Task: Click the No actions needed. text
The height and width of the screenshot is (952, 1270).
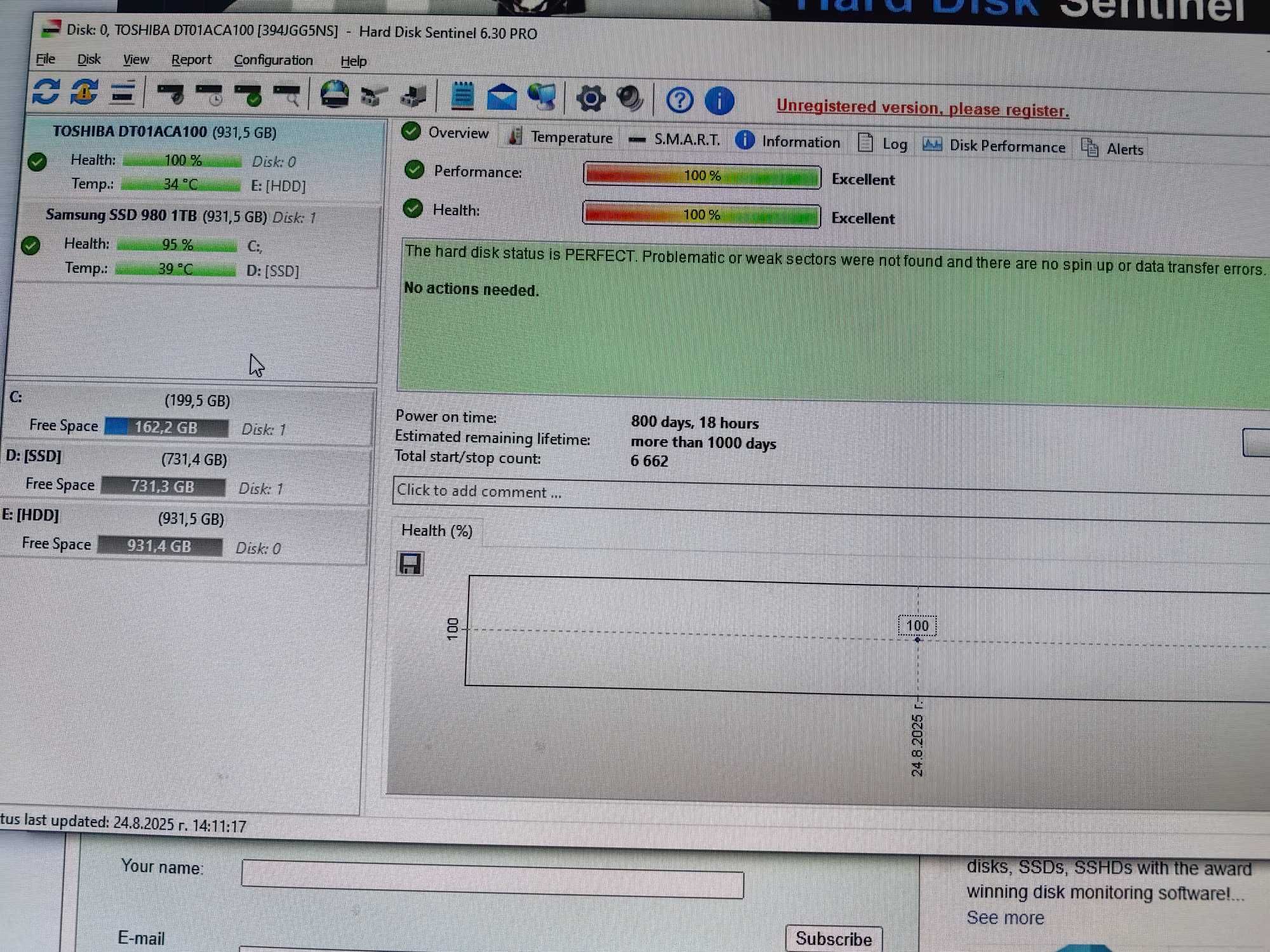Action: [x=471, y=289]
